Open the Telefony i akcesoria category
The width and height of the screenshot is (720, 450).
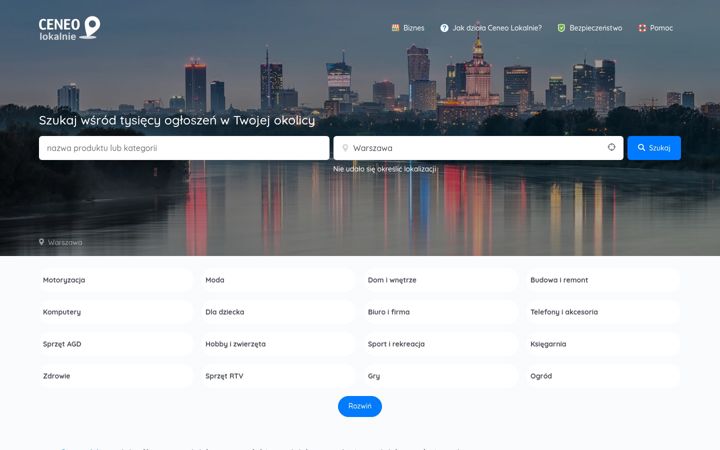pyautogui.click(x=604, y=312)
